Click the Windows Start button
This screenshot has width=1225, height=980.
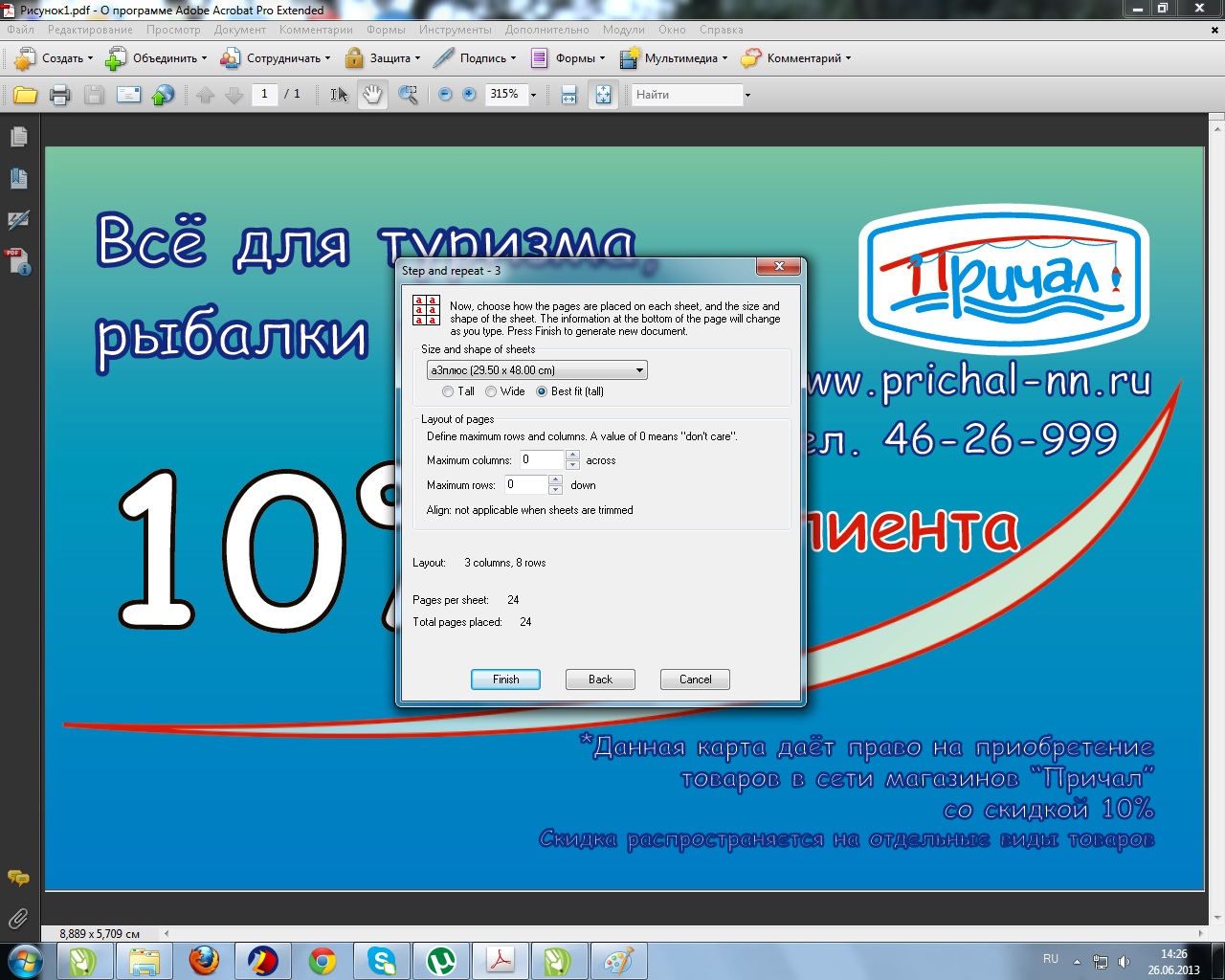pos(25,961)
